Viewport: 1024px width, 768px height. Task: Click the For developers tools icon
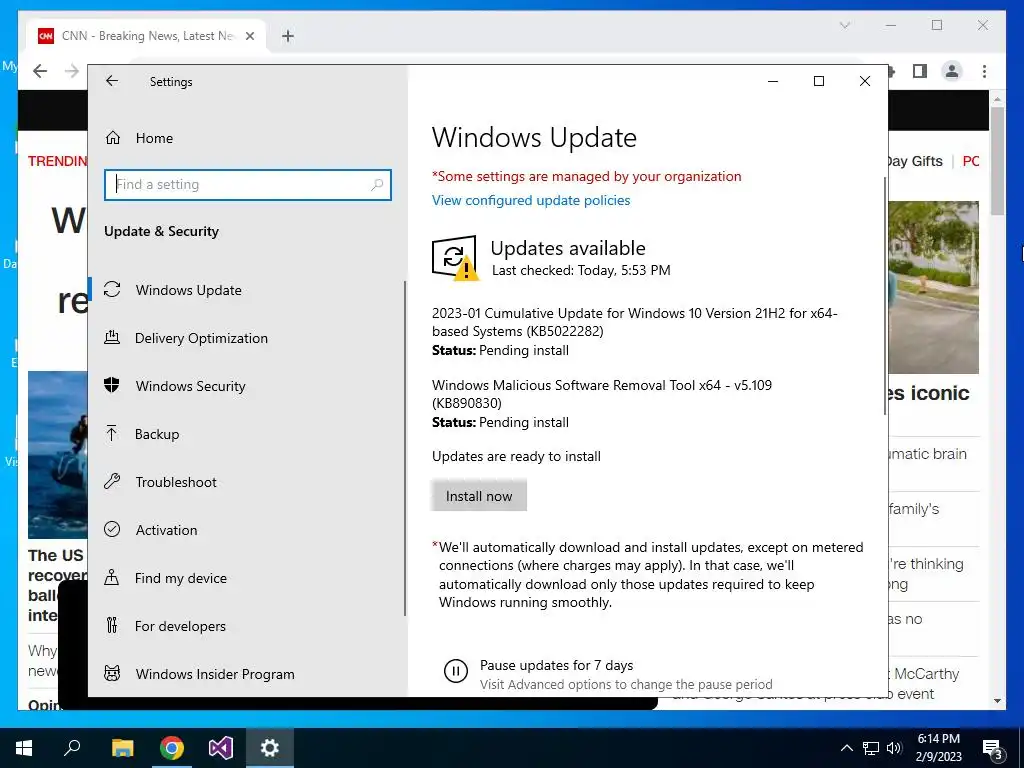coord(112,626)
